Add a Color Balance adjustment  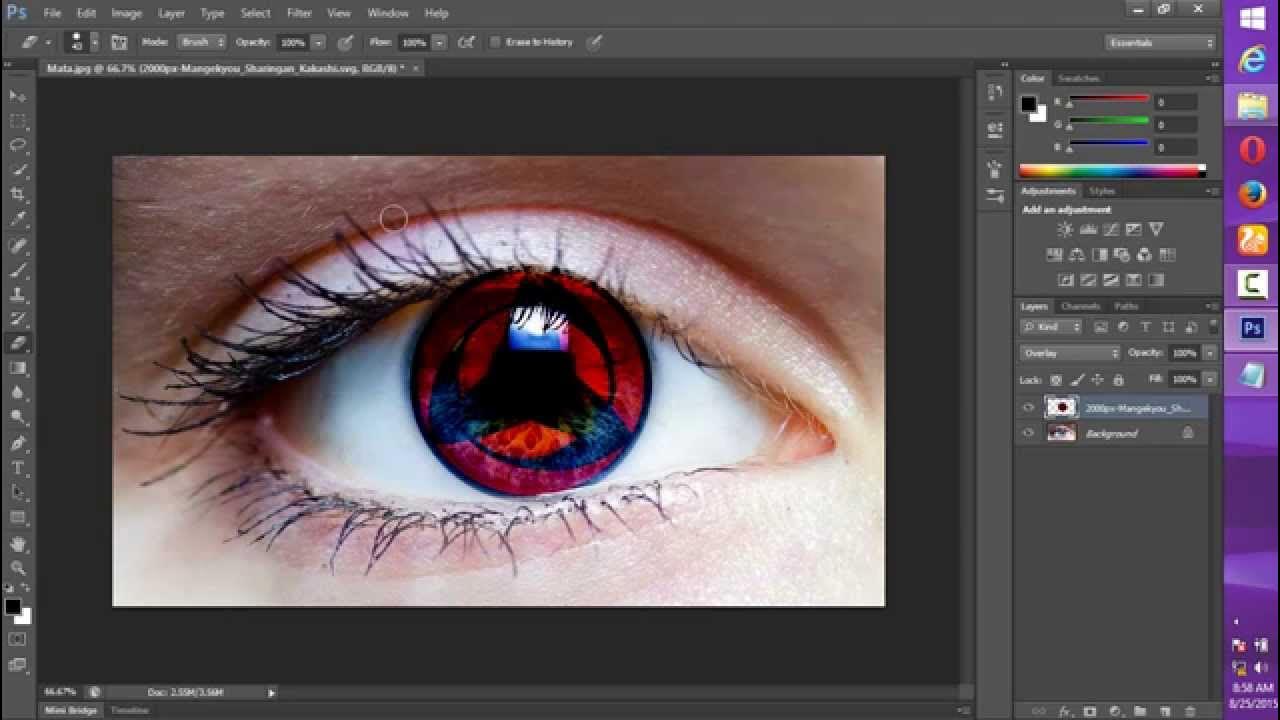1077,256
